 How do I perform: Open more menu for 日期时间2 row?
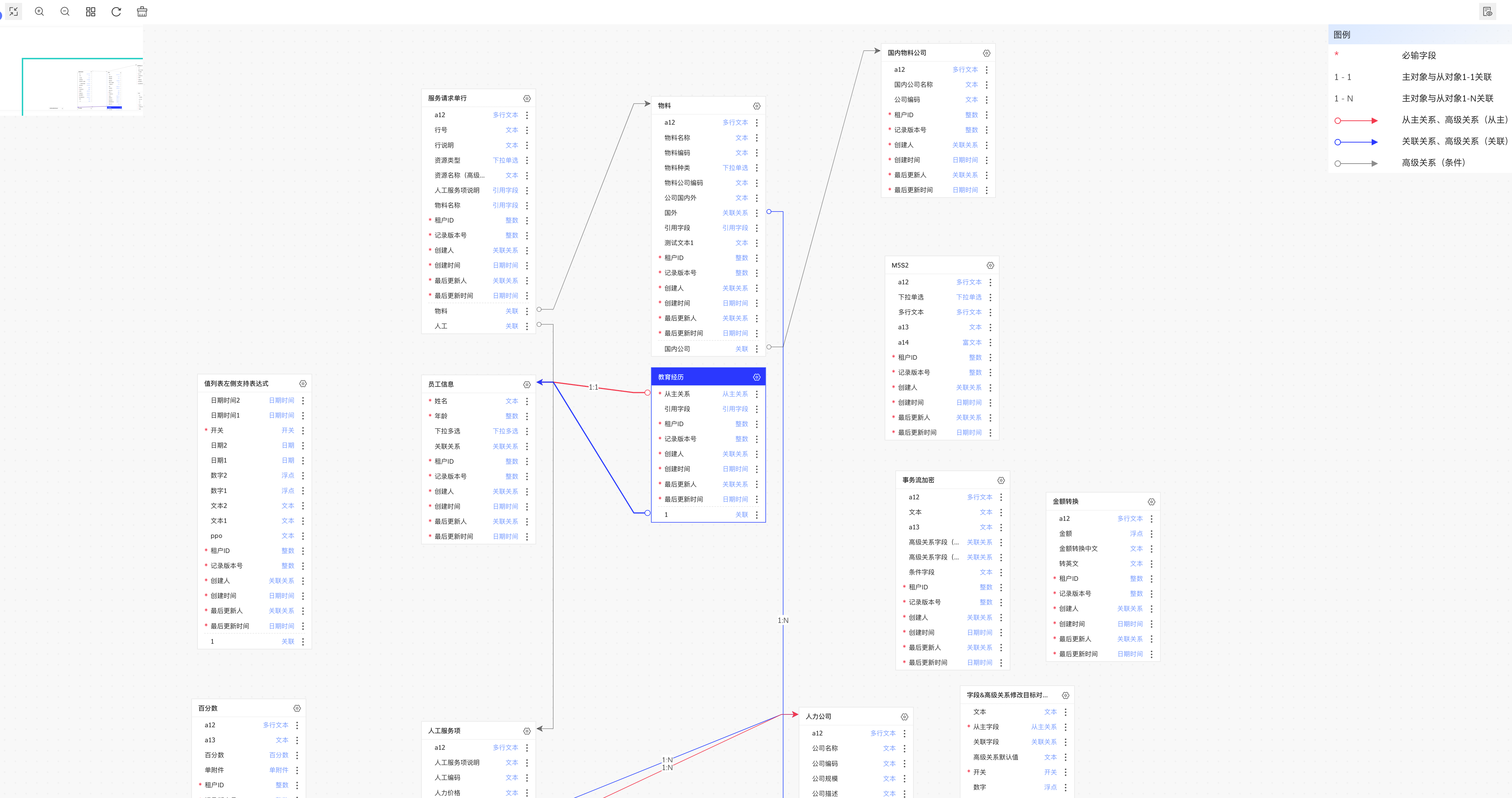click(303, 400)
